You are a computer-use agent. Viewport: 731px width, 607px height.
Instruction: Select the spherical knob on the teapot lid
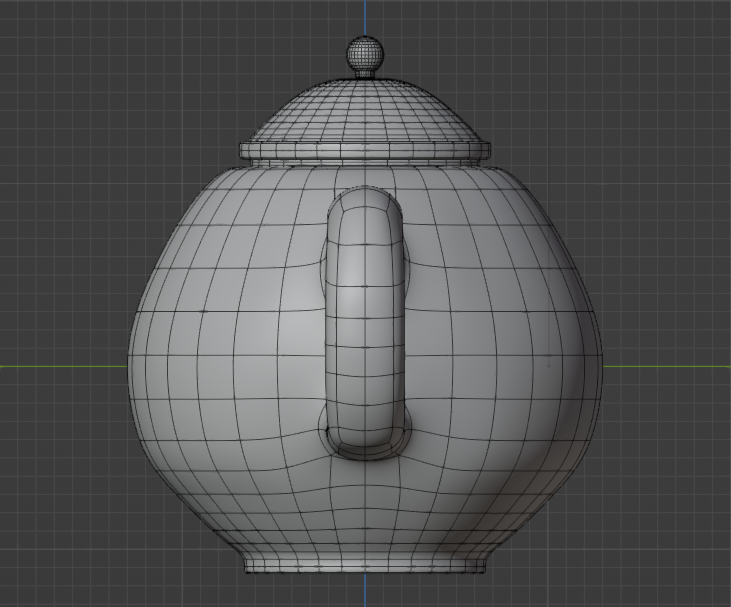tap(366, 55)
